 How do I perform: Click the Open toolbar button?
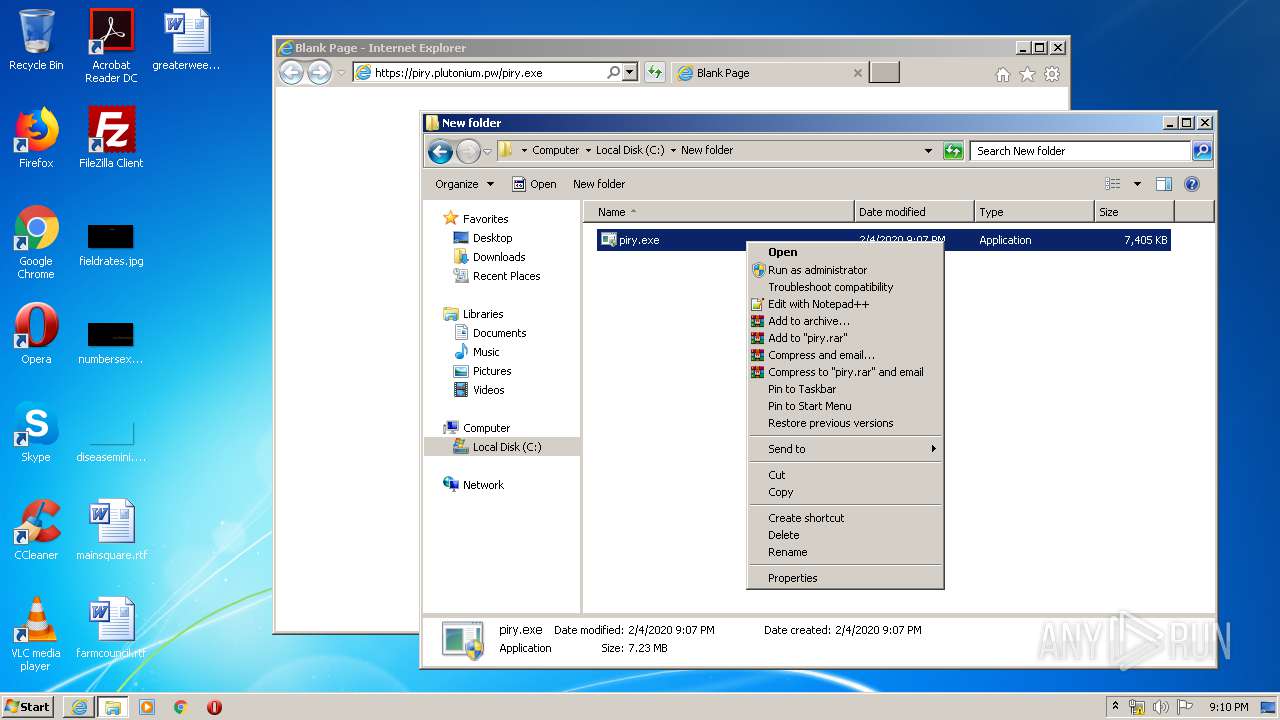(534, 184)
